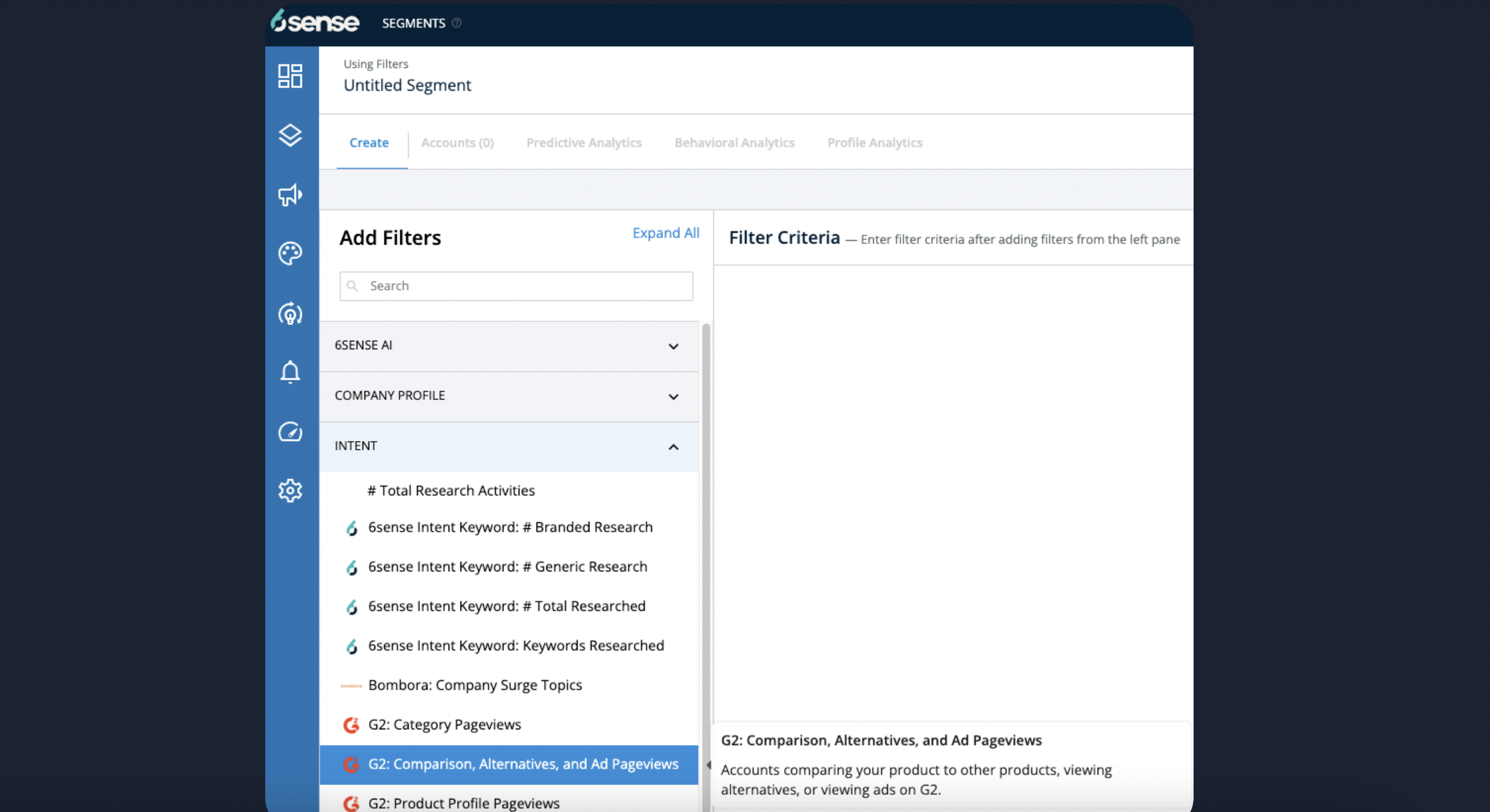Click the Expand All link

tap(665, 233)
